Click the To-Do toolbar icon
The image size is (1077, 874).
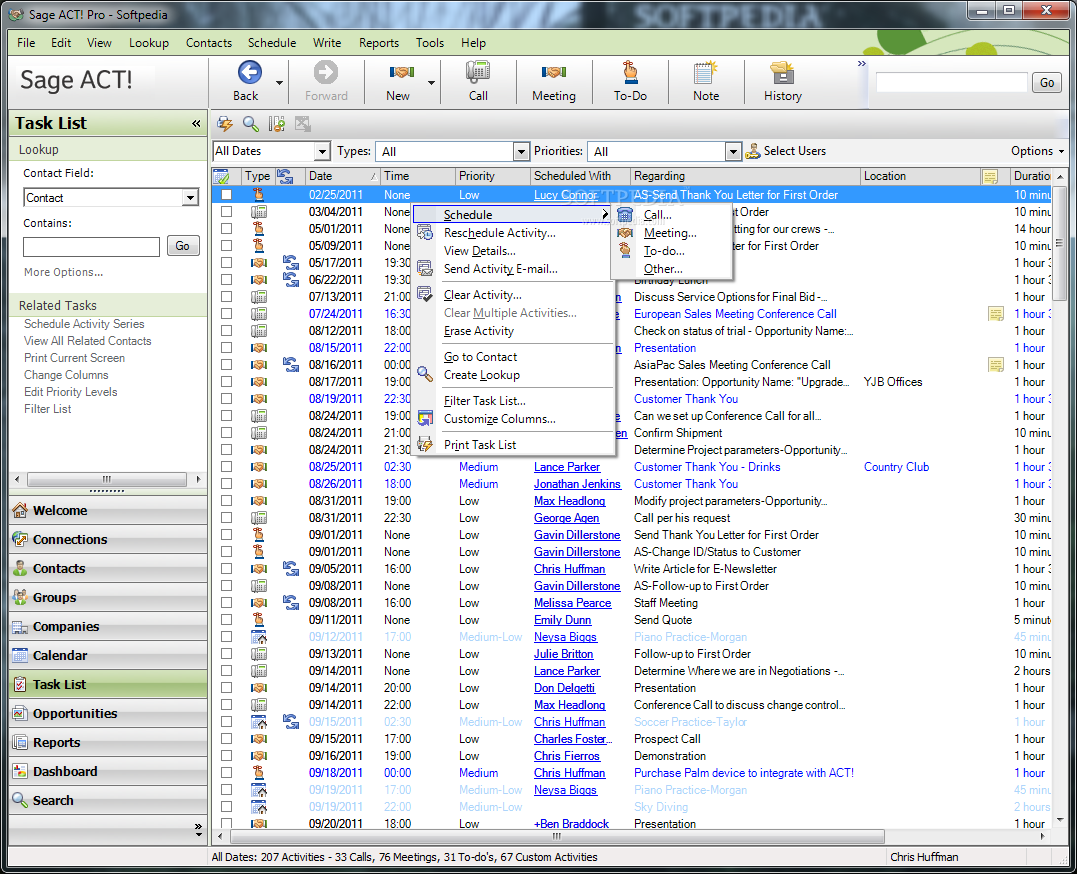[x=630, y=72]
